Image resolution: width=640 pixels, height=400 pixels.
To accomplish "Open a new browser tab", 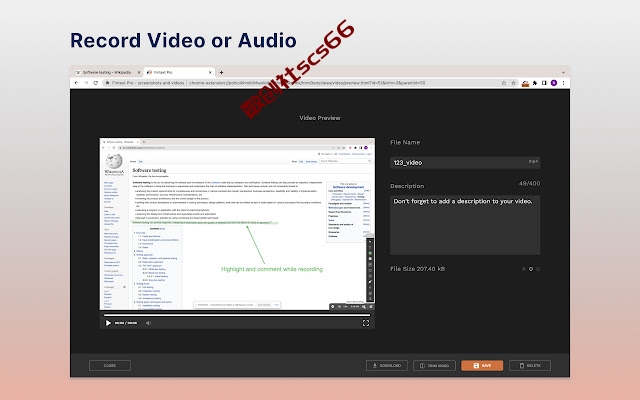I will click(x=221, y=72).
